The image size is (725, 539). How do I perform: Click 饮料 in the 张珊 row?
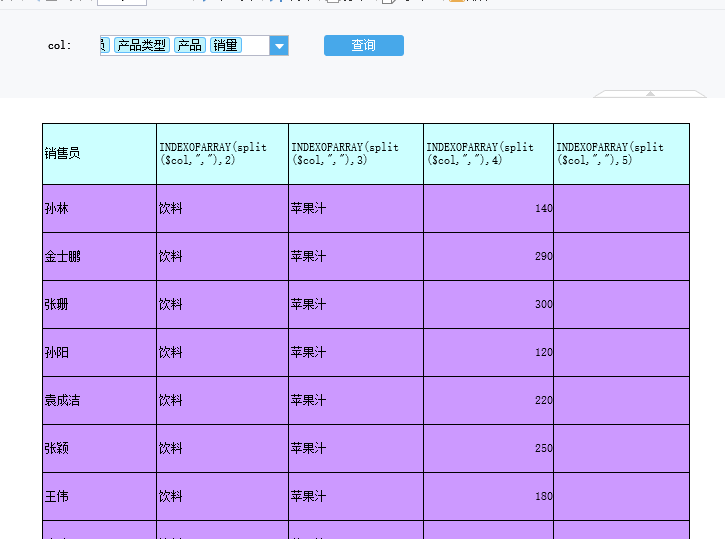[x=222, y=305]
